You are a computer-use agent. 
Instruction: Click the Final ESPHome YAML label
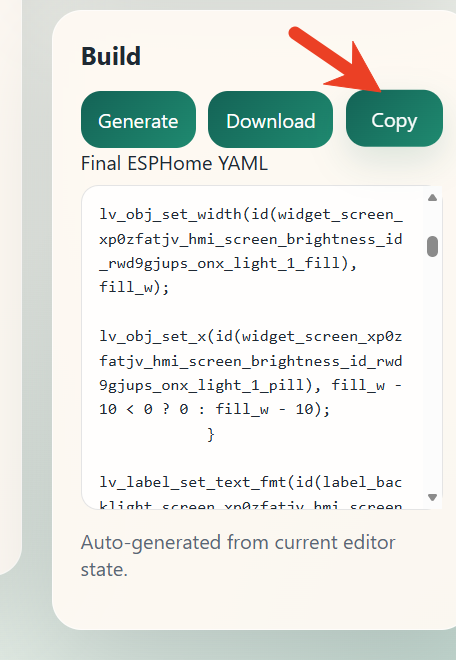click(x=174, y=163)
